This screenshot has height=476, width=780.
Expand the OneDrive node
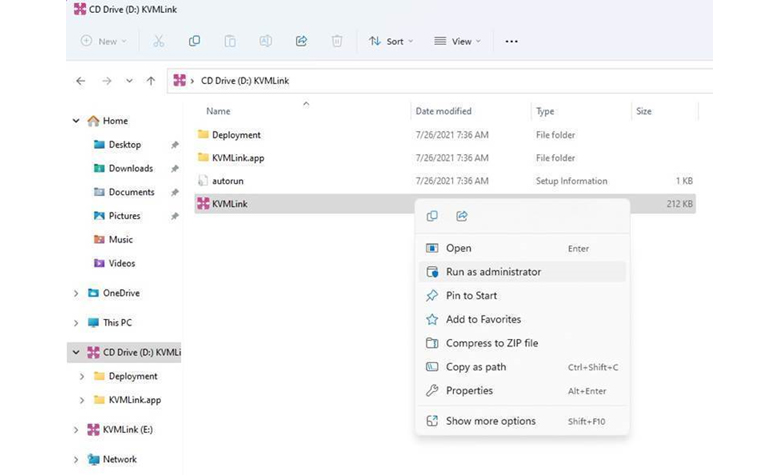(76, 293)
